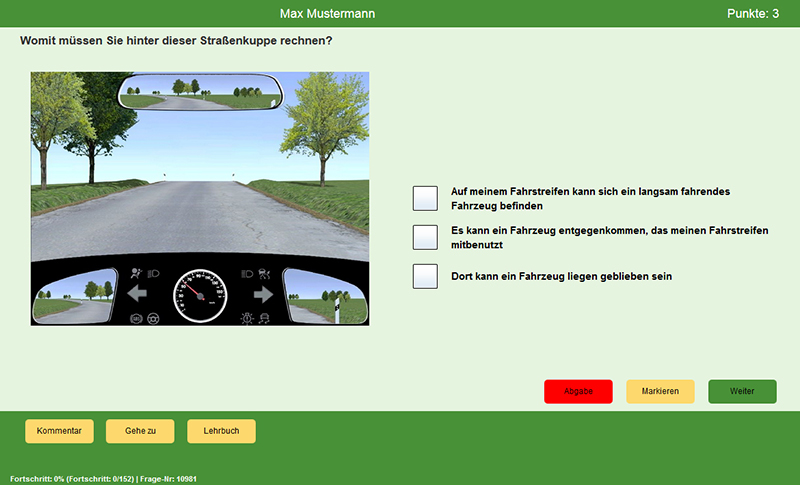Check the 'langsam fahrendes Fahrzeug' answer box
Image resolution: width=800 pixels, height=485 pixels.
click(x=425, y=198)
